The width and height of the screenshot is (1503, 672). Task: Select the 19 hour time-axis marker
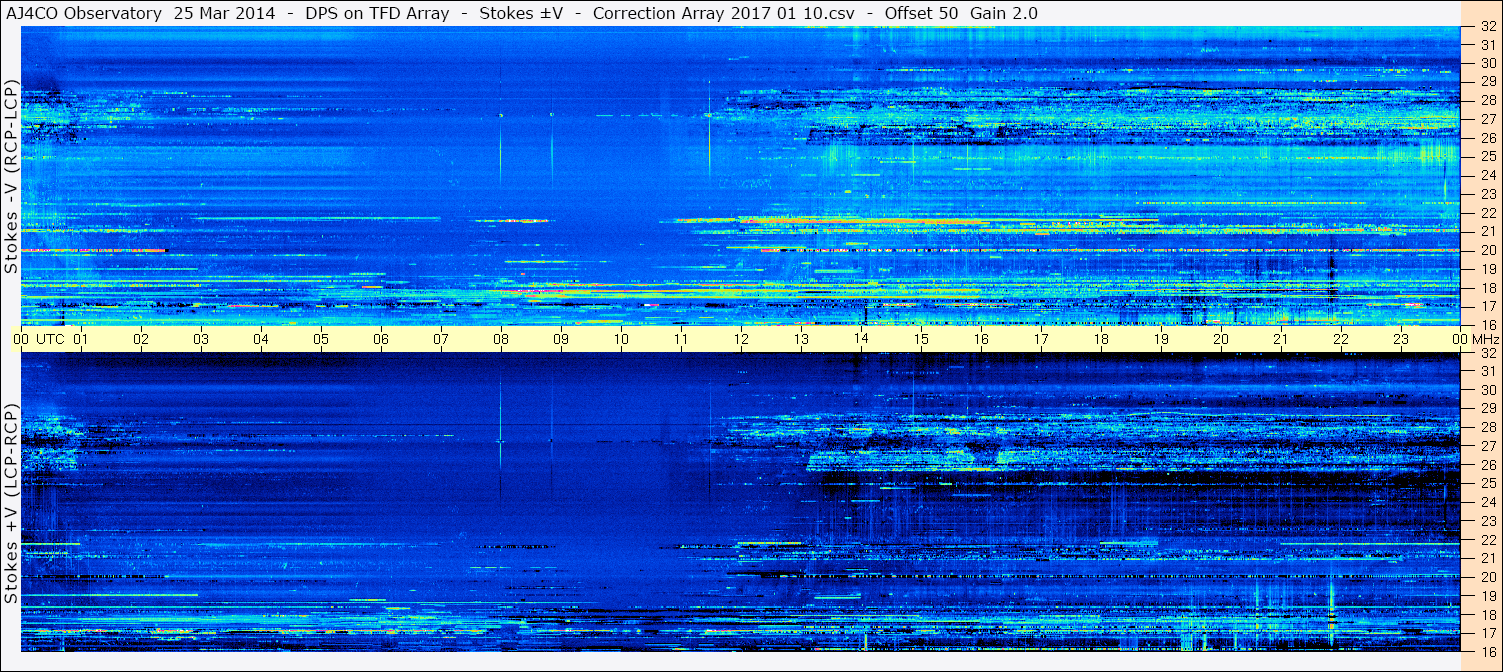[1161, 339]
